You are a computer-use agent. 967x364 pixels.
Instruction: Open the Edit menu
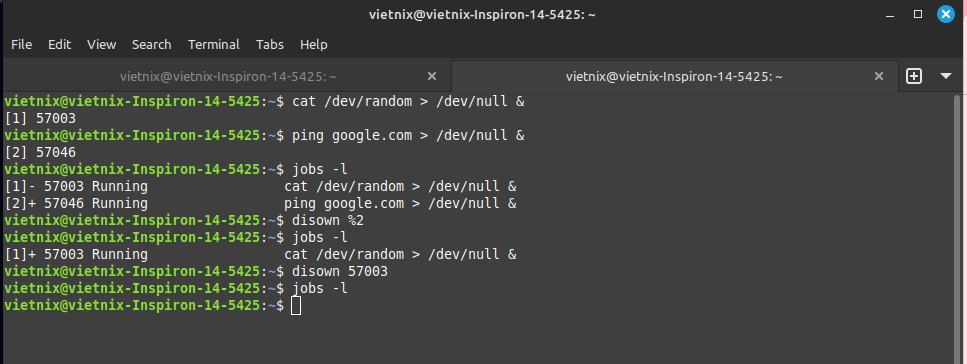tap(59, 44)
